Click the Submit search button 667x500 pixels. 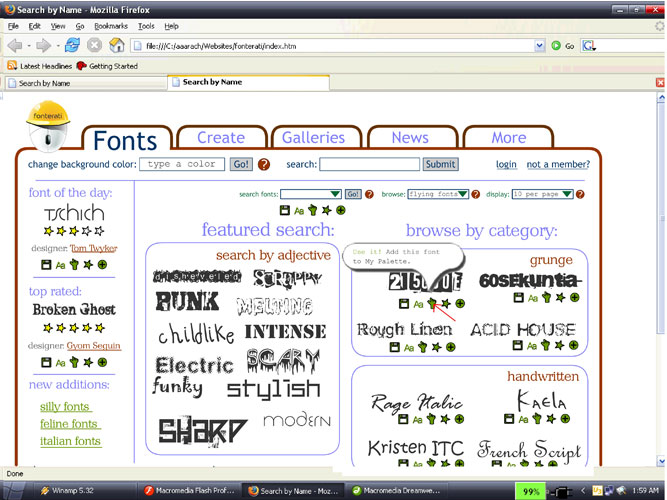point(440,164)
